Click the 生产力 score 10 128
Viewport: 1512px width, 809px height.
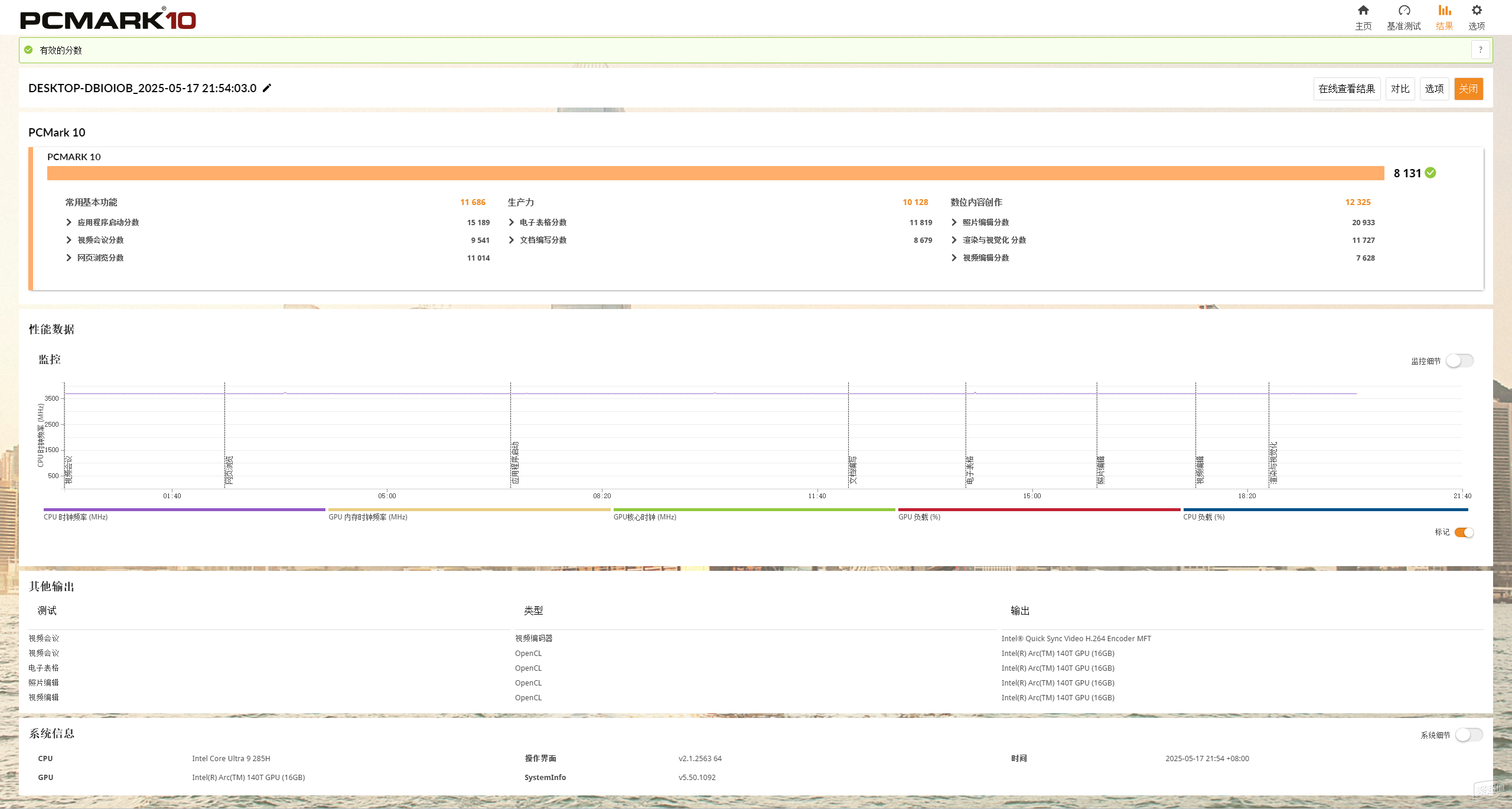click(915, 202)
